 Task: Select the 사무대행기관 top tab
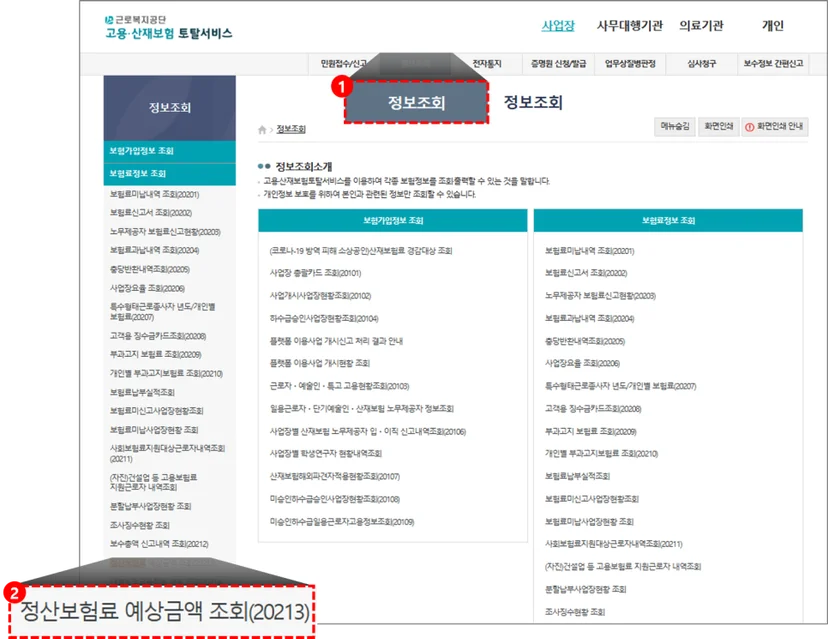click(x=629, y=25)
